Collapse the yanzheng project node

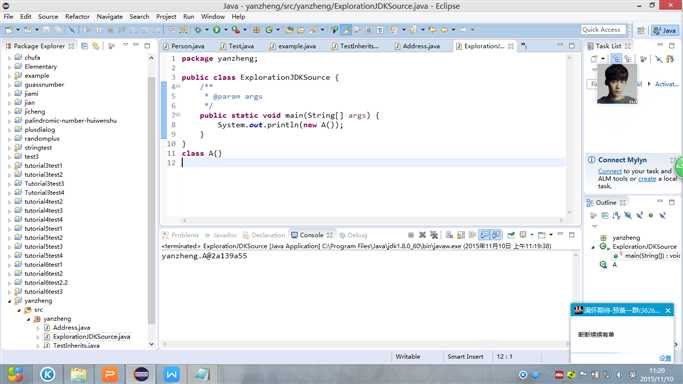(10, 301)
